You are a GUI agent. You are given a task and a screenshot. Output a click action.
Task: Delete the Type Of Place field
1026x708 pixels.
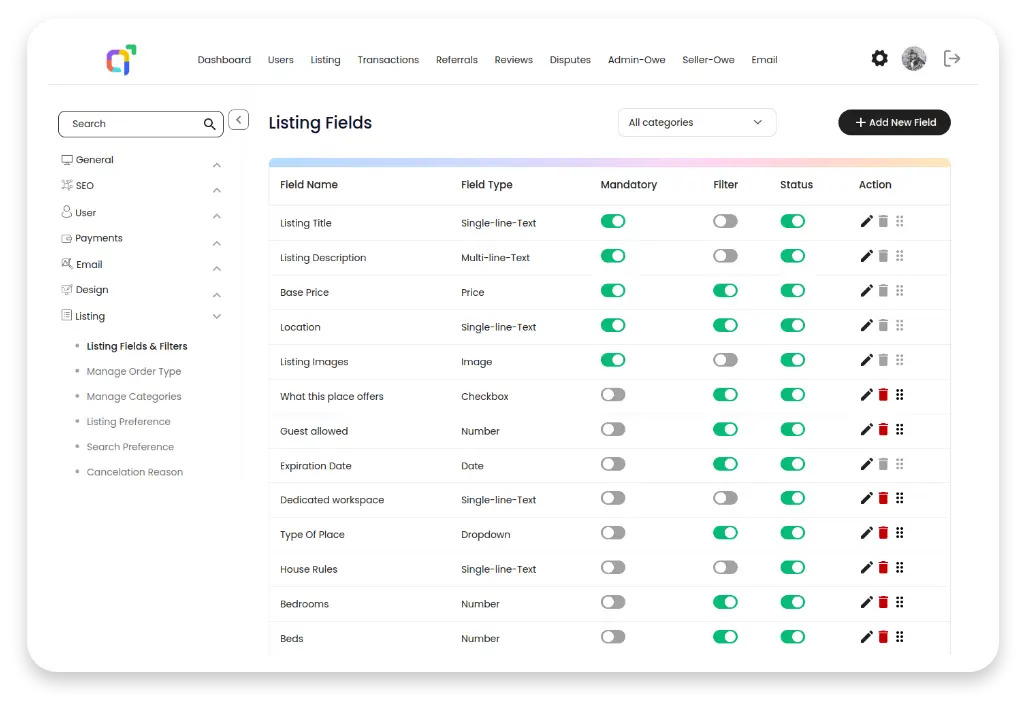point(883,533)
